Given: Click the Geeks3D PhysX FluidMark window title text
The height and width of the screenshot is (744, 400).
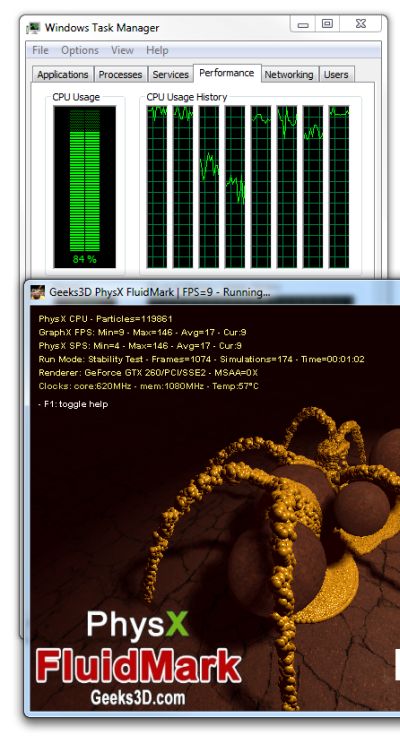Looking at the screenshot, I should point(160,292).
